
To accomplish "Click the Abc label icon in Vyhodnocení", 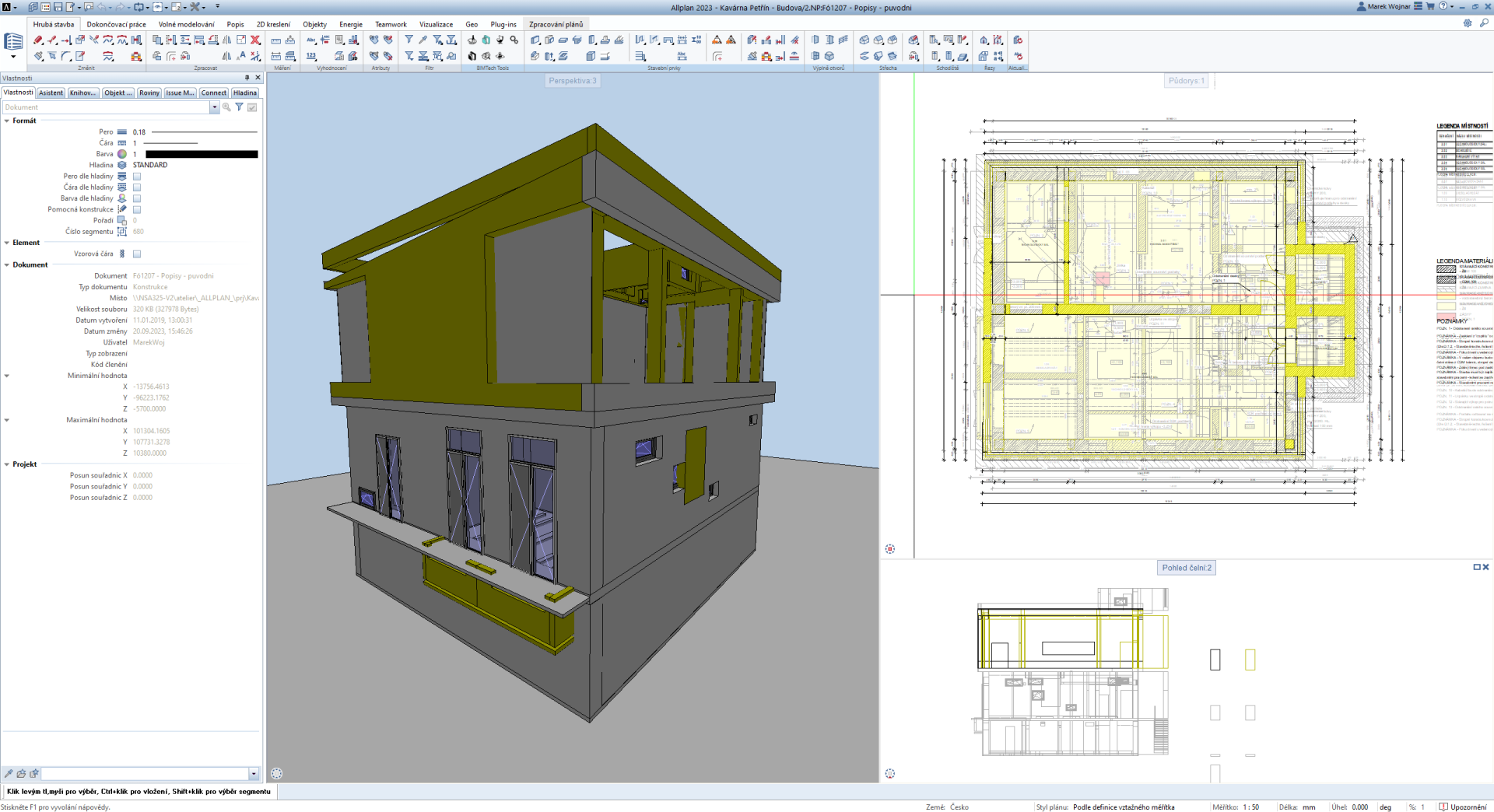I will (x=311, y=40).
